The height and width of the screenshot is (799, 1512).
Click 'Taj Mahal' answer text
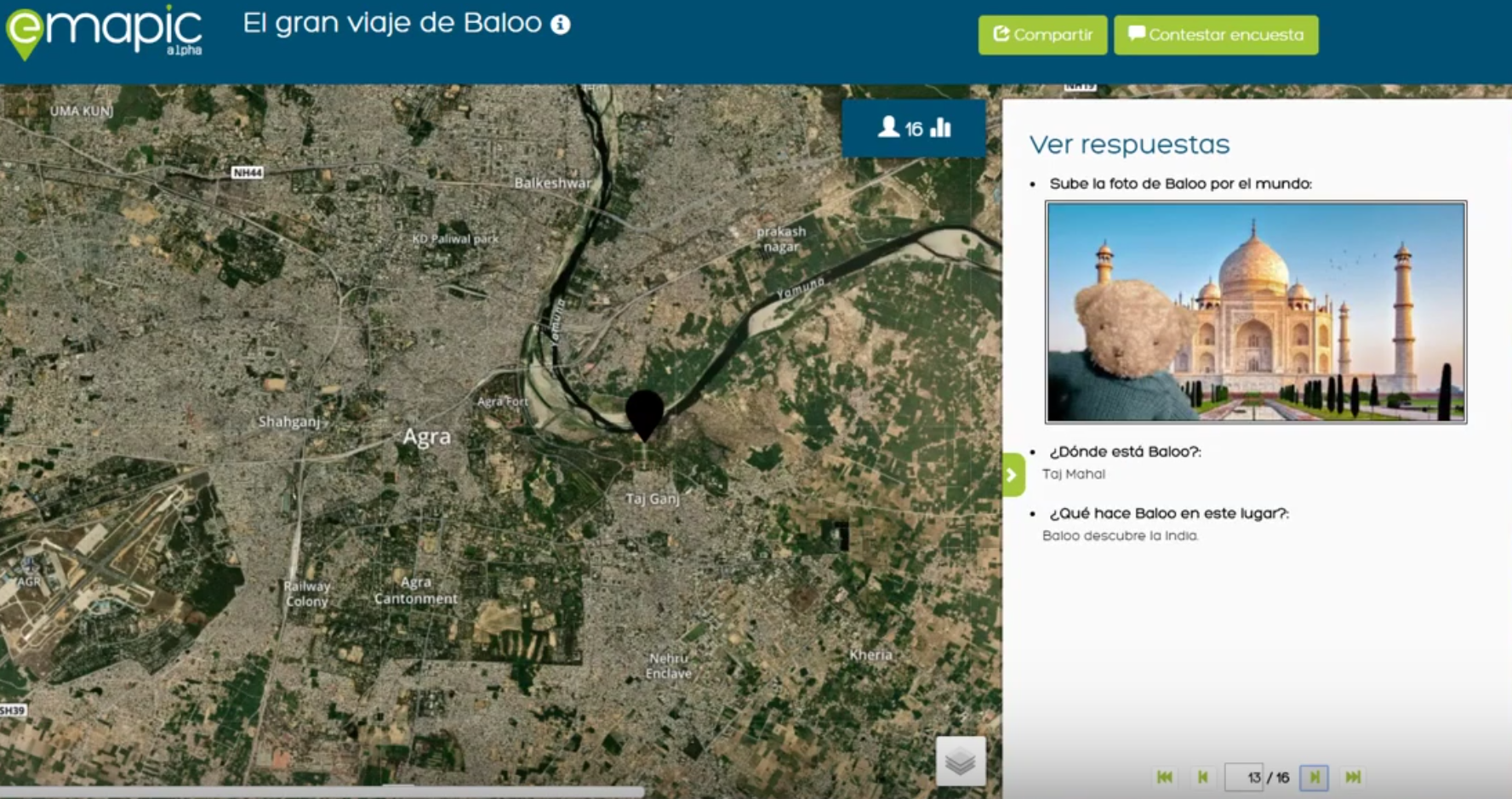(x=1074, y=475)
